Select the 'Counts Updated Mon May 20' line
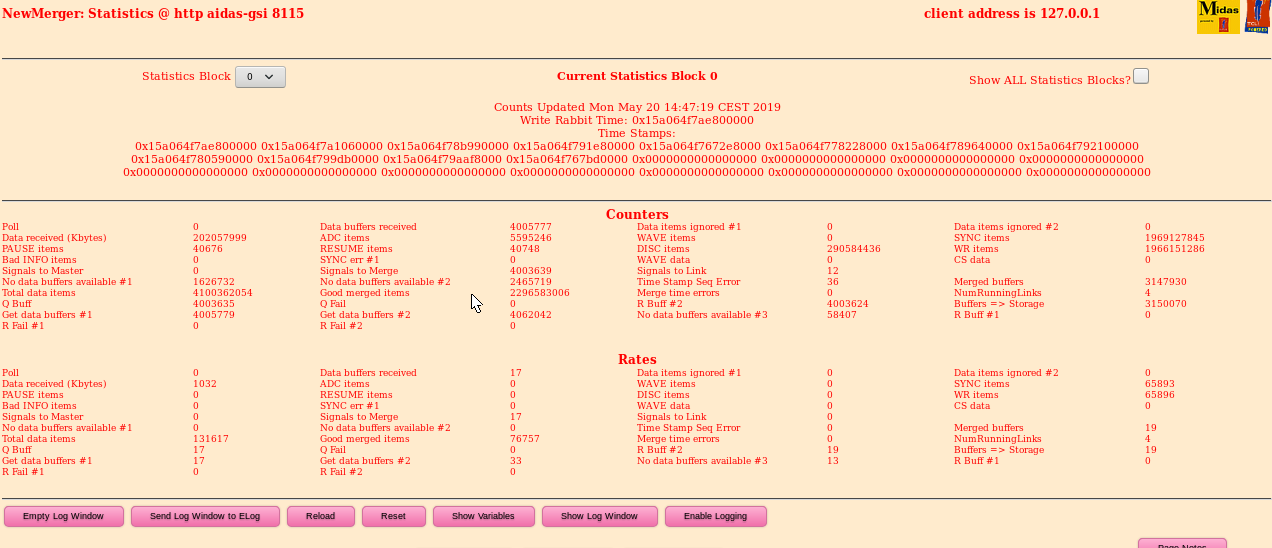1272x548 pixels. (x=637, y=107)
